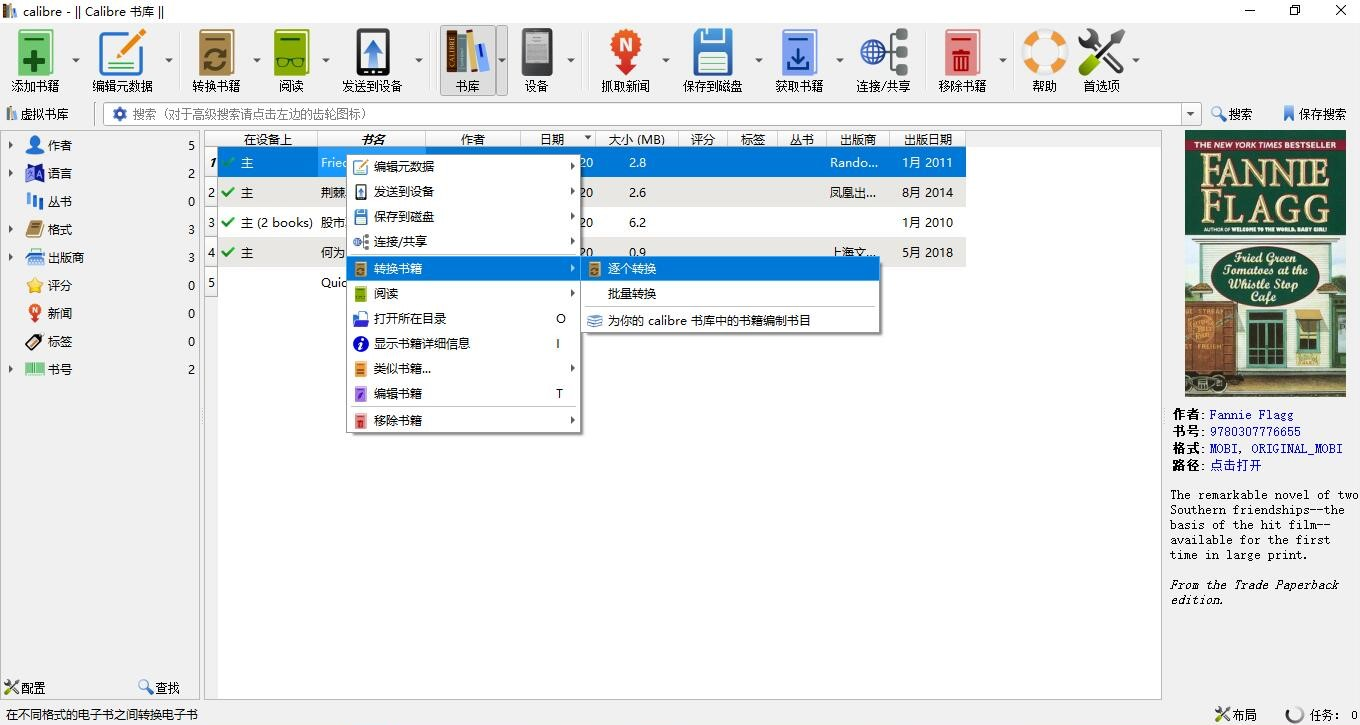This screenshot has width=1360, height=725.
Task: Click the 查找 button in tag browser
Action: pos(159,688)
